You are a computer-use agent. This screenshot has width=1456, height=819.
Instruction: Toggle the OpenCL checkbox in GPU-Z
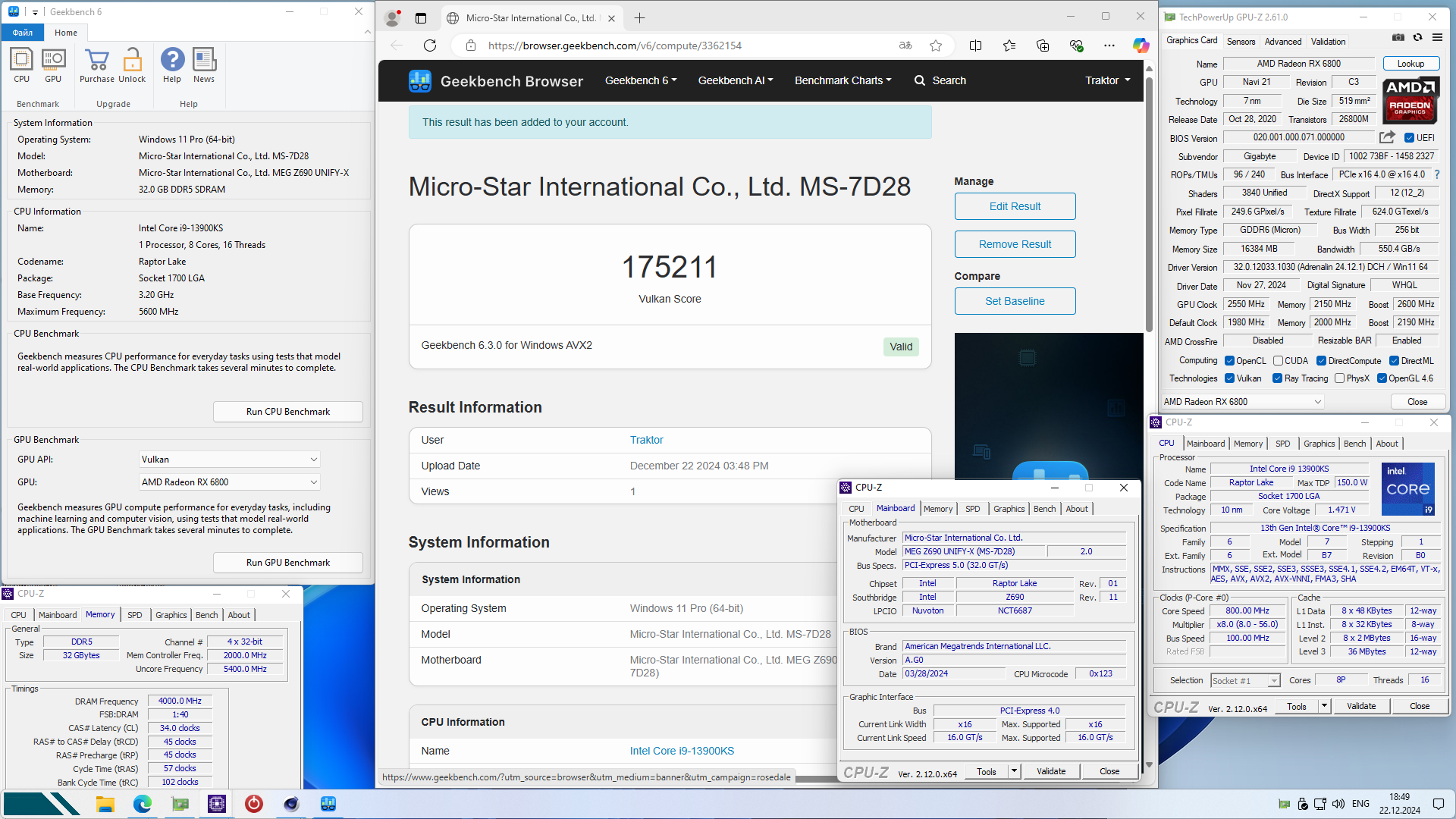[1229, 361]
